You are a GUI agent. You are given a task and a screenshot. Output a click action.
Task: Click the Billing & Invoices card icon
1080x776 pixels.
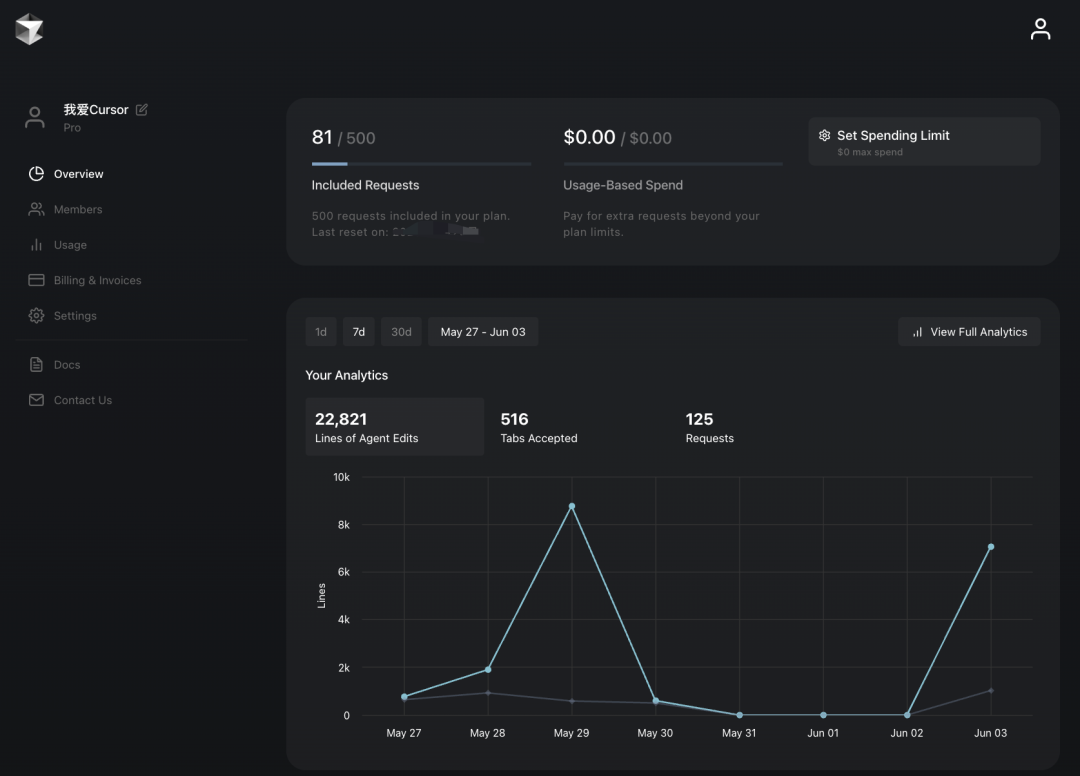36,280
